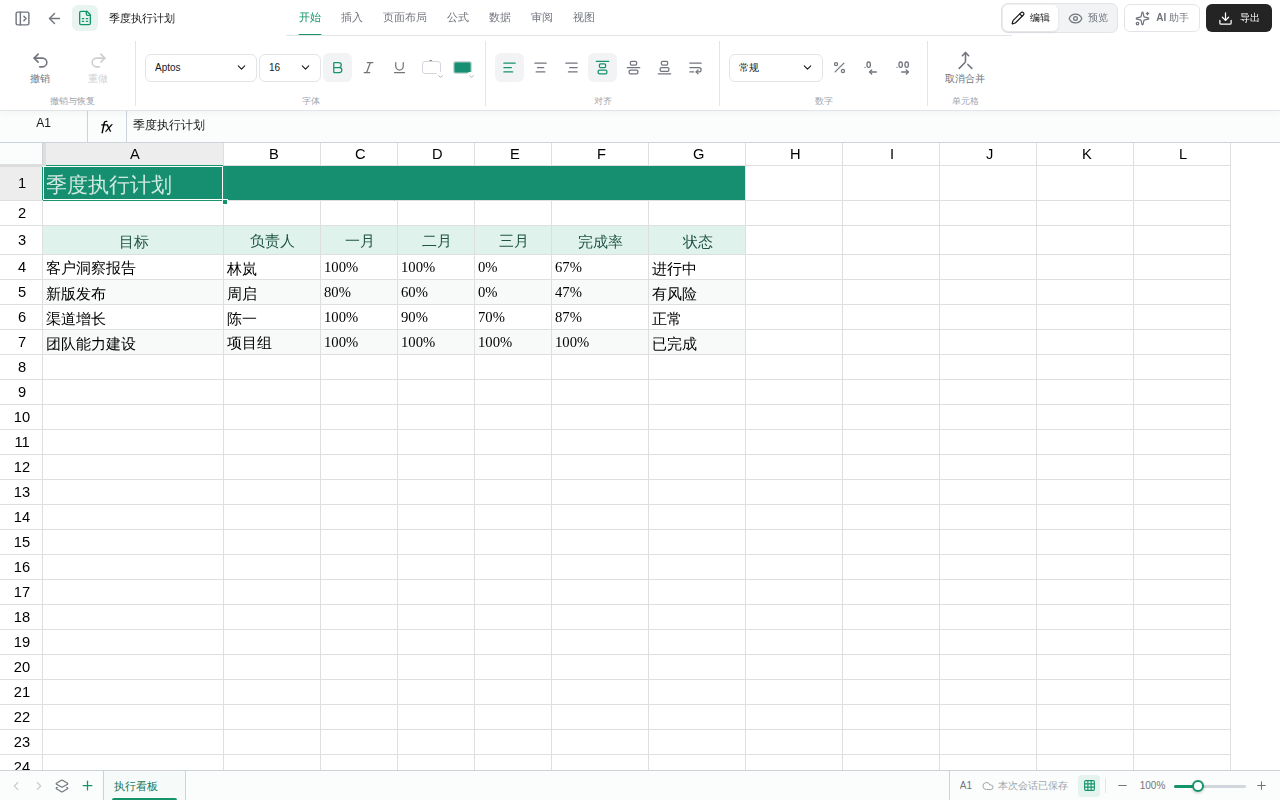
Task: Open the font size 16 dropdown
Action: (x=290, y=68)
